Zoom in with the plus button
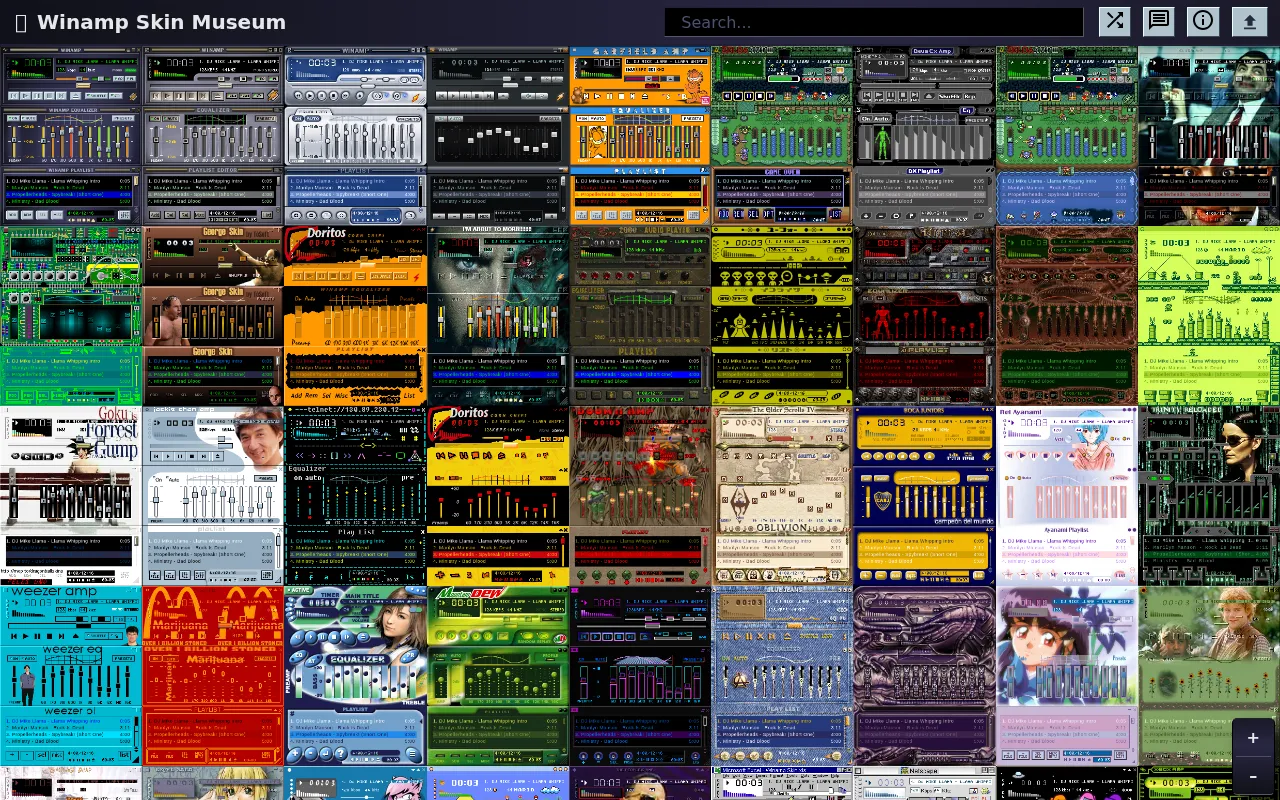 tap(1253, 738)
